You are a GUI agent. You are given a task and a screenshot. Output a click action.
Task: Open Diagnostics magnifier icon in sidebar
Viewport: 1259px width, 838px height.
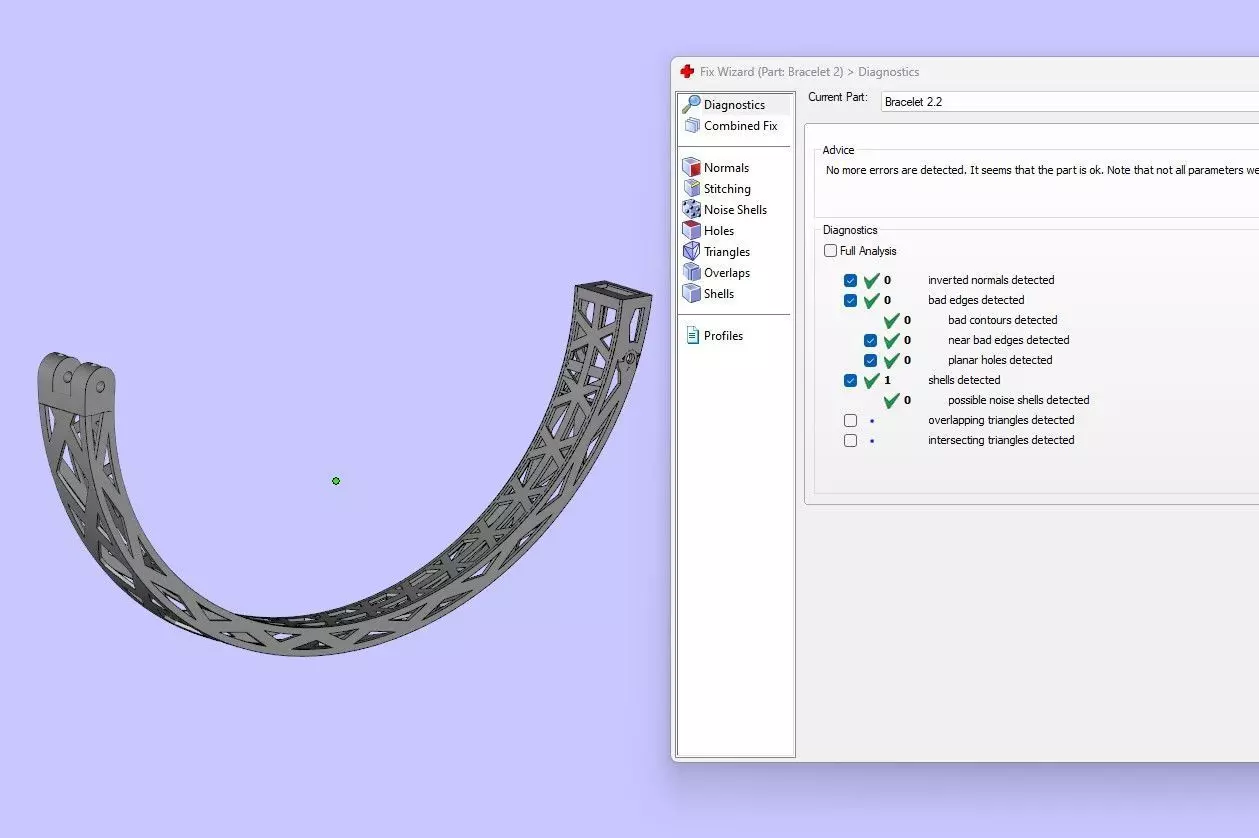click(x=691, y=104)
